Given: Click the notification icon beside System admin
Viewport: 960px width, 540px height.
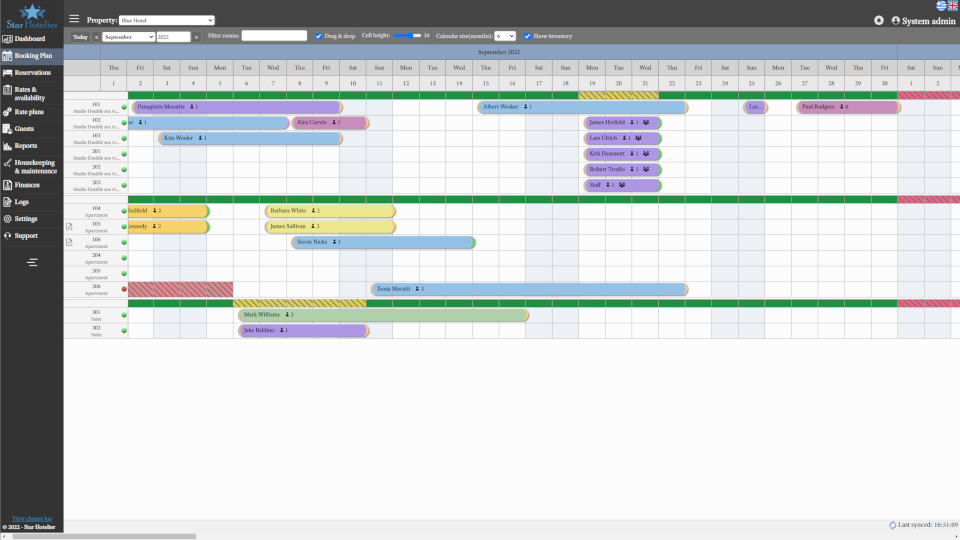Looking at the screenshot, I should tap(879, 20).
